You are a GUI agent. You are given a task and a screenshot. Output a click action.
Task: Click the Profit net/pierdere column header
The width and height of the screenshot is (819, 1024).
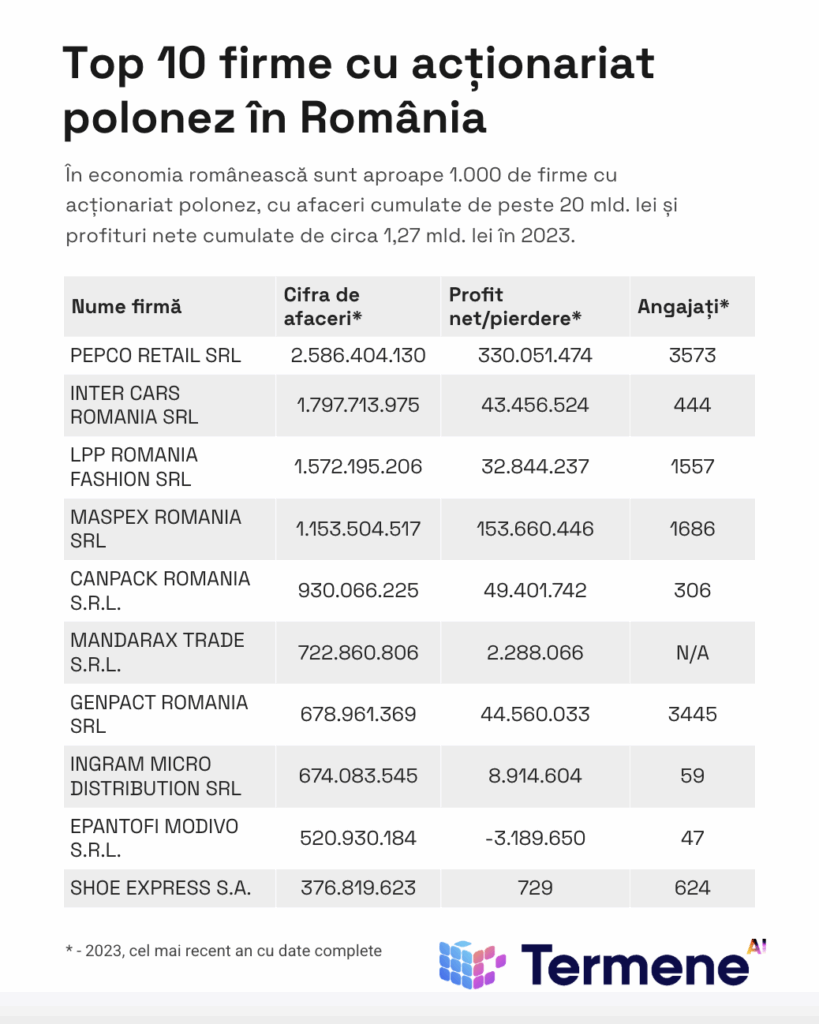[515, 306]
